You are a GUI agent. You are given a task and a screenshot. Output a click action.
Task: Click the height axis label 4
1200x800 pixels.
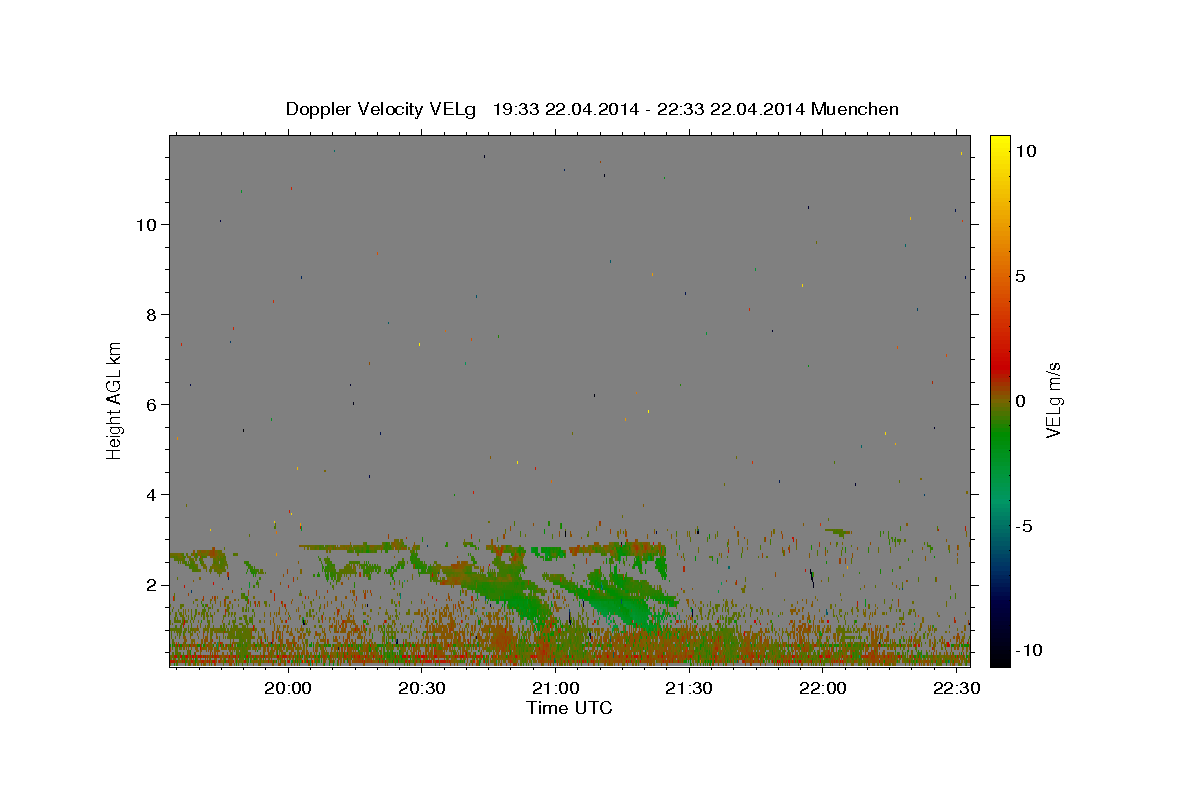coord(153,495)
